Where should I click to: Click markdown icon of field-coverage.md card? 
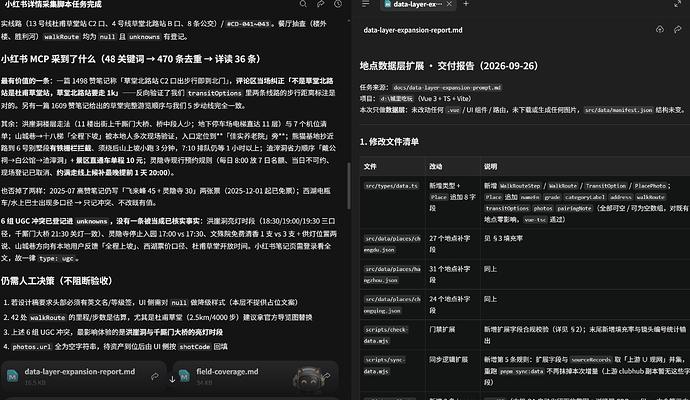click(184, 376)
